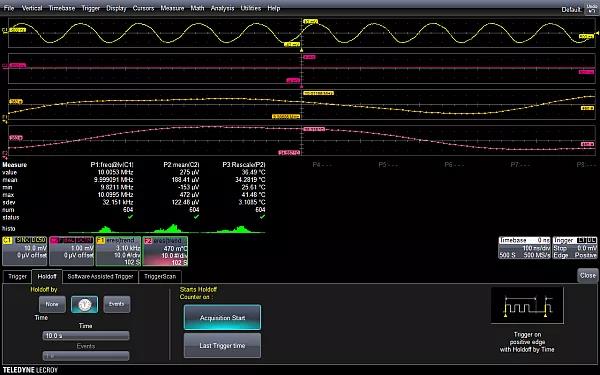Switch to the Software Assisted Trigger tab

(100, 276)
